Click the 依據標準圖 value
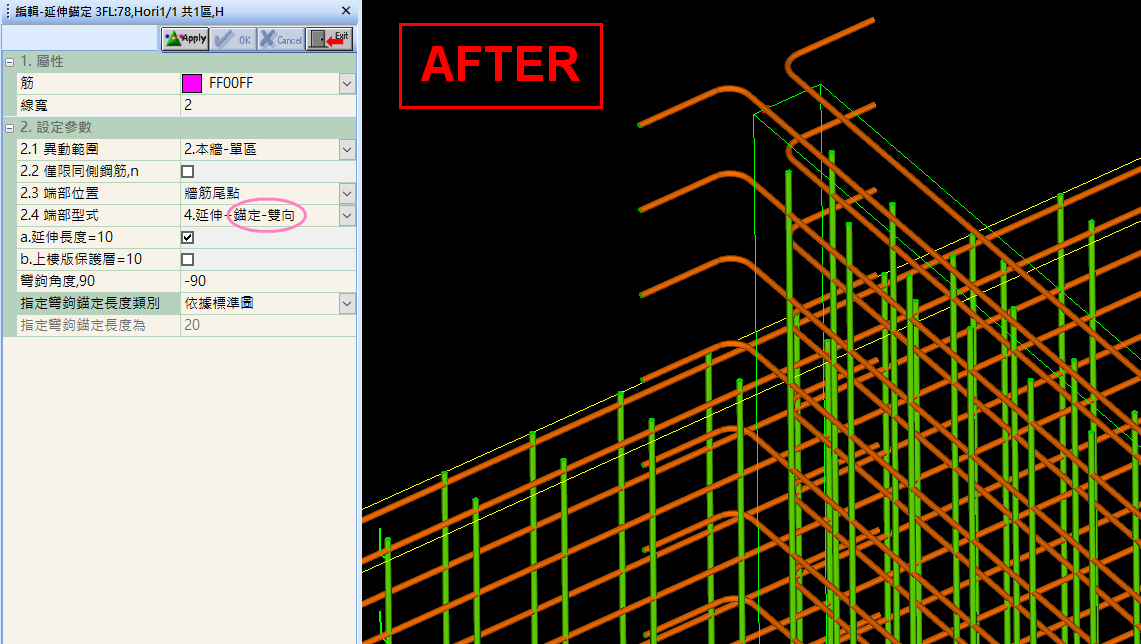1141x644 pixels. (x=219, y=303)
